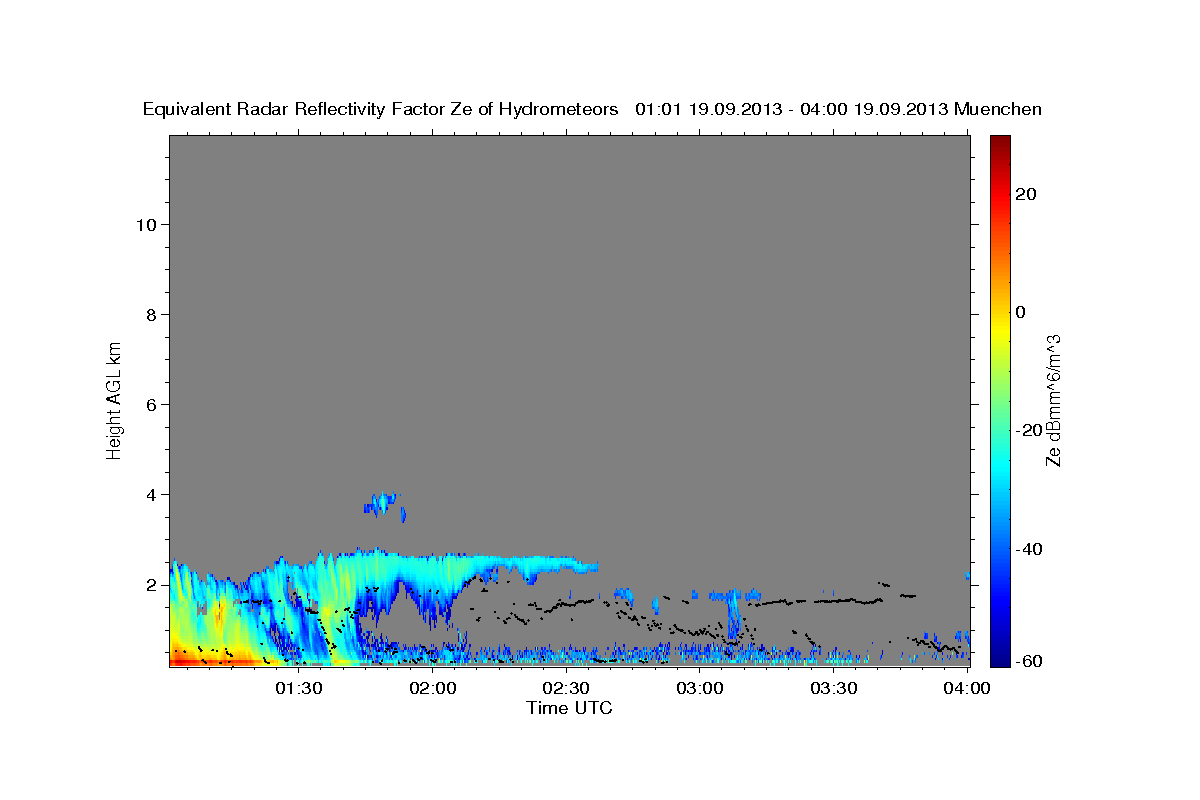Image resolution: width=1200 pixels, height=800 pixels.
Task: Click the date range text '01:01 19.09.2013 - 04:00 19.09.2013'
Action: pyautogui.click(x=792, y=109)
